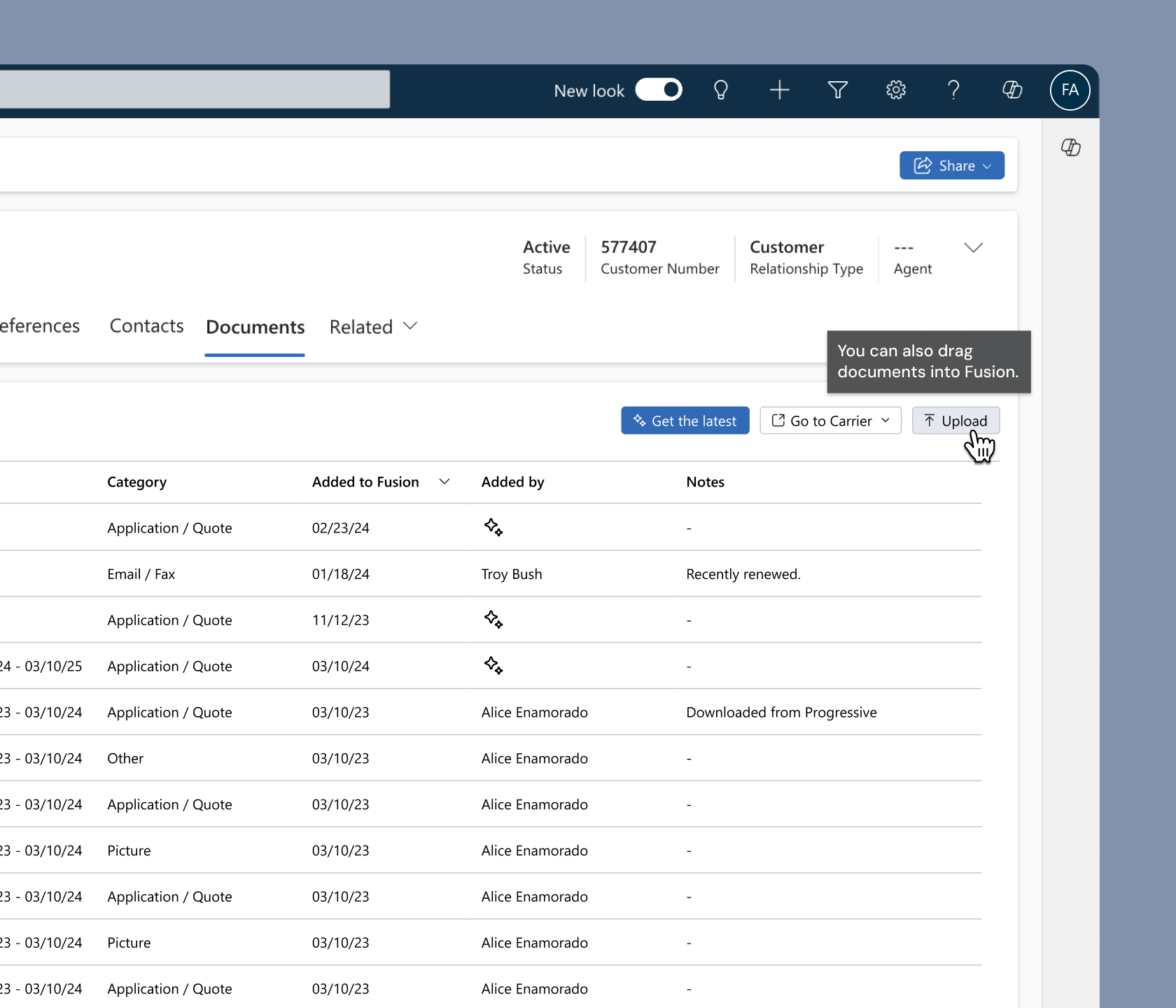Click the Upload button
This screenshot has height=1008, width=1176.
(x=955, y=421)
